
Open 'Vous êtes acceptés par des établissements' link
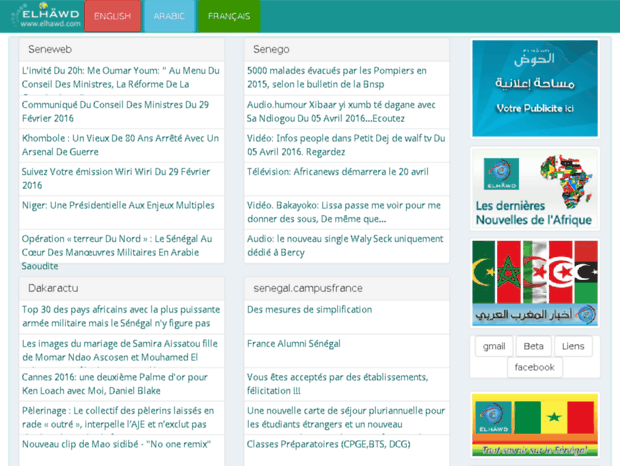[x=347, y=385]
